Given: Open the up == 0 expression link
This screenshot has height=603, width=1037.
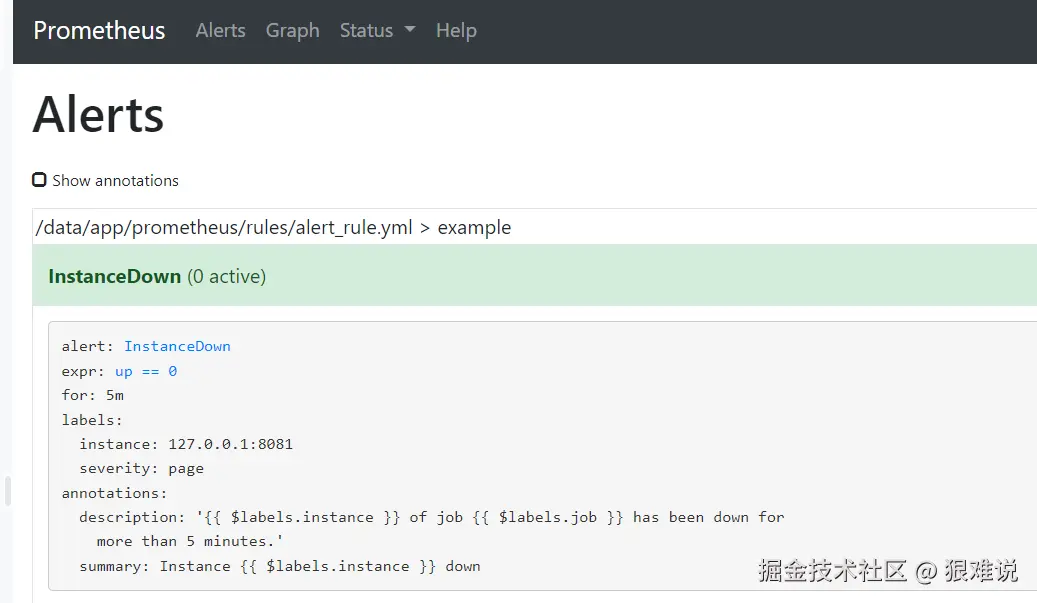Looking at the screenshot, I should [146, 371].
